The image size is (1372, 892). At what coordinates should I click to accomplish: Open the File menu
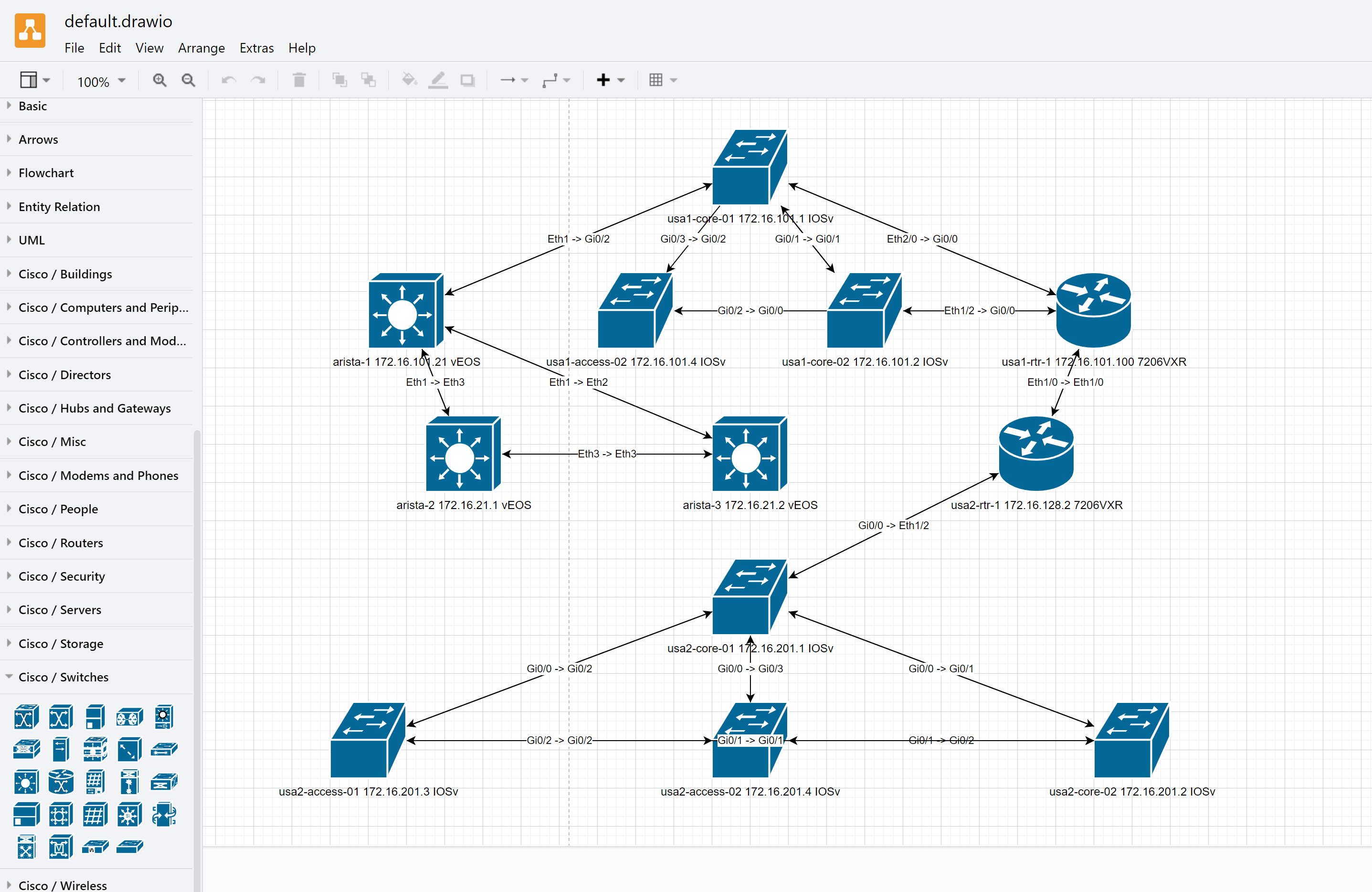click(x=74, y=48)
